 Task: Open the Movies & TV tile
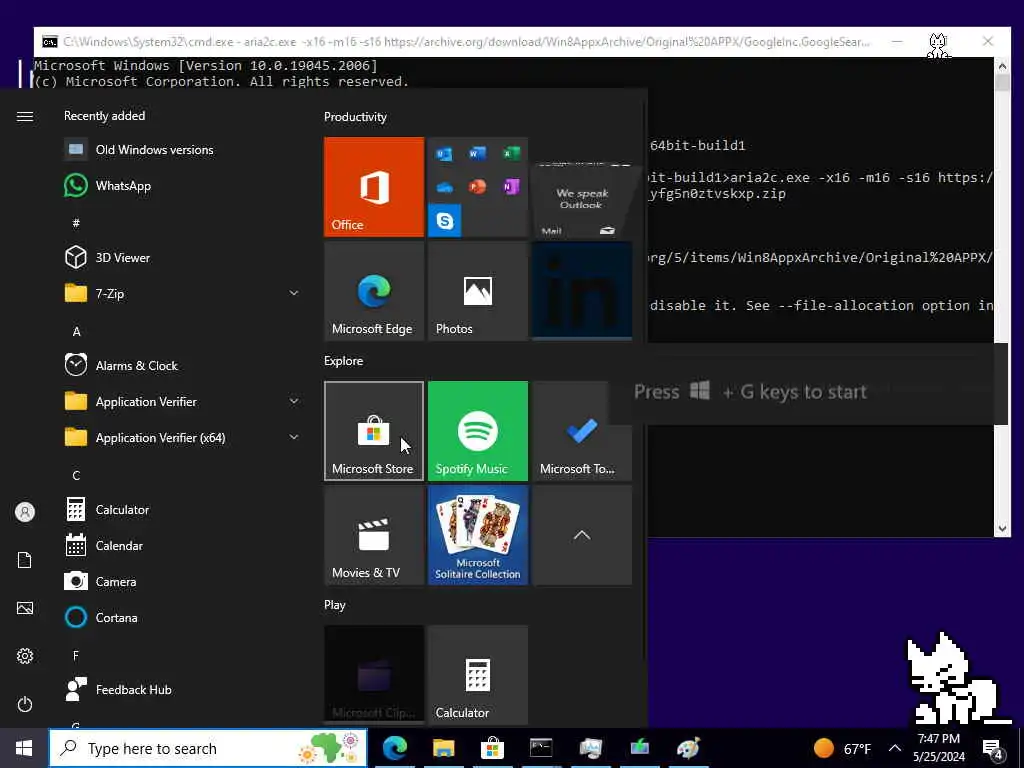click(x=374, y=535)
